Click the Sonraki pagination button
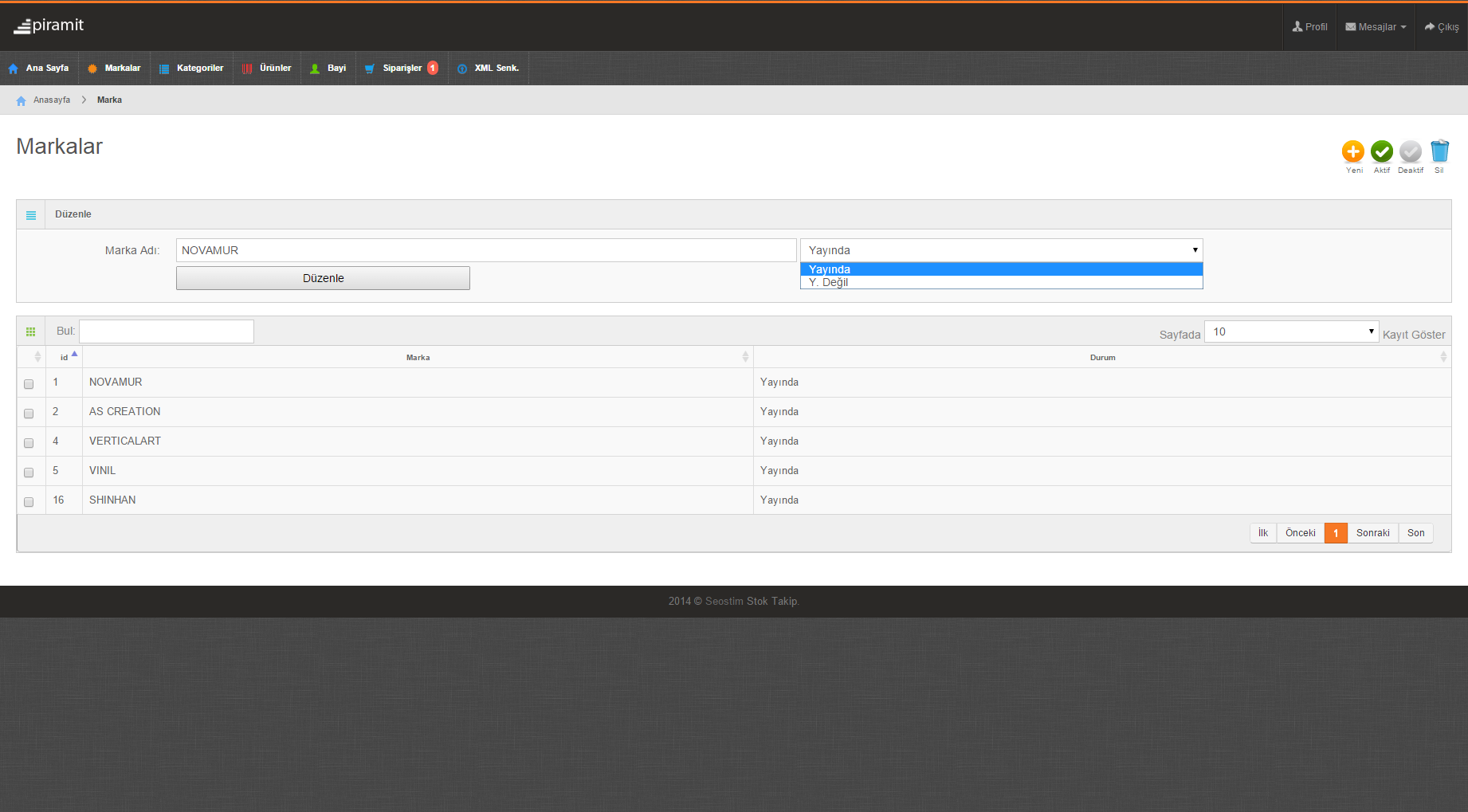The width and height of the screenshot is (1468, 812). [1373, 533]
